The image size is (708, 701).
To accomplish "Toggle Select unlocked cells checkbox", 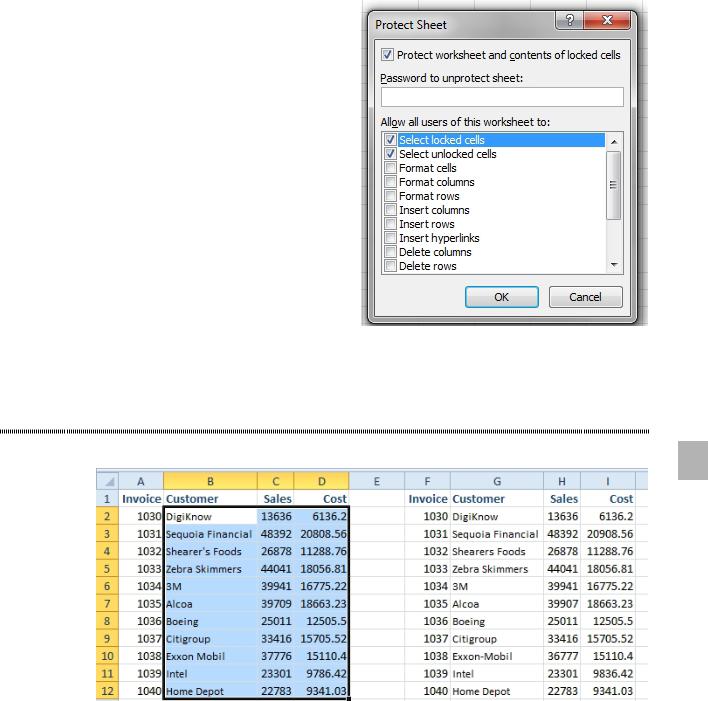I will 391,154.
